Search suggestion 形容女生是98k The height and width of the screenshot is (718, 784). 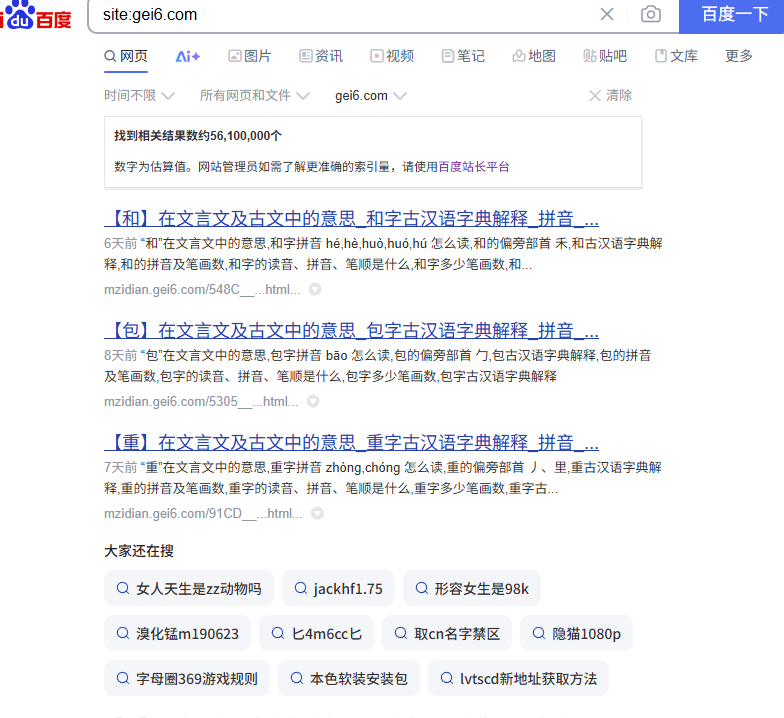[472, 588]
